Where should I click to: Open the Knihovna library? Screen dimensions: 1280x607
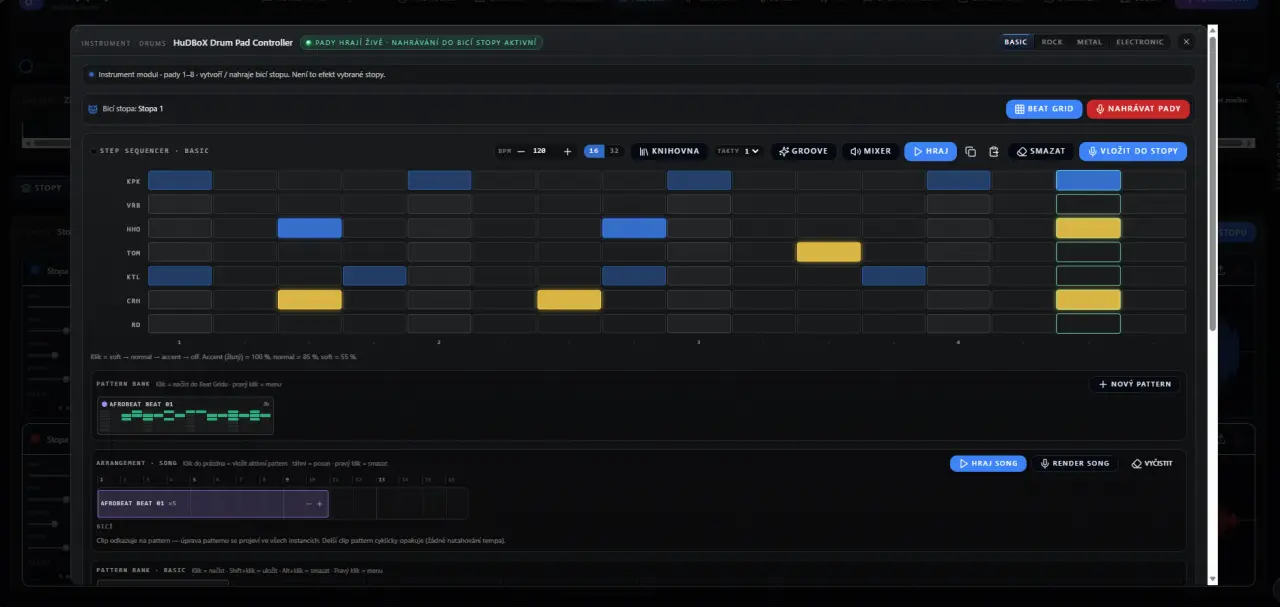[670, 151]
